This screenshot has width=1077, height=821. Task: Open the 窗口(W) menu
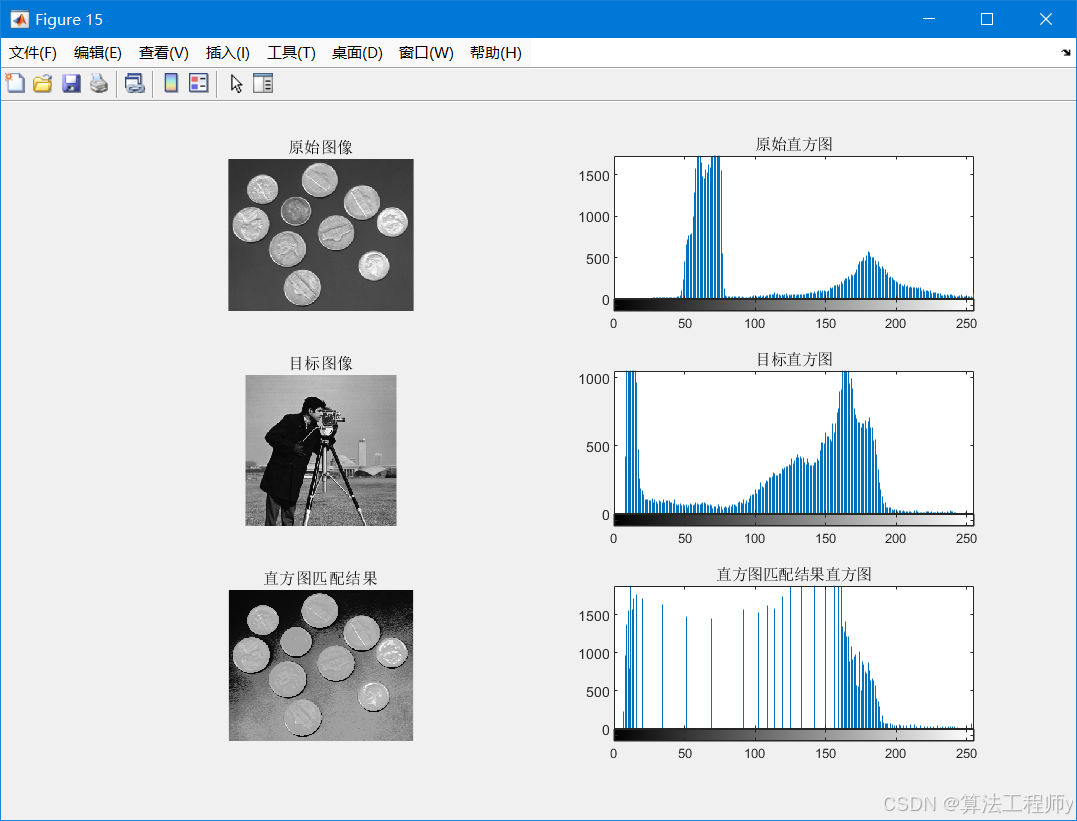(426, 52)
